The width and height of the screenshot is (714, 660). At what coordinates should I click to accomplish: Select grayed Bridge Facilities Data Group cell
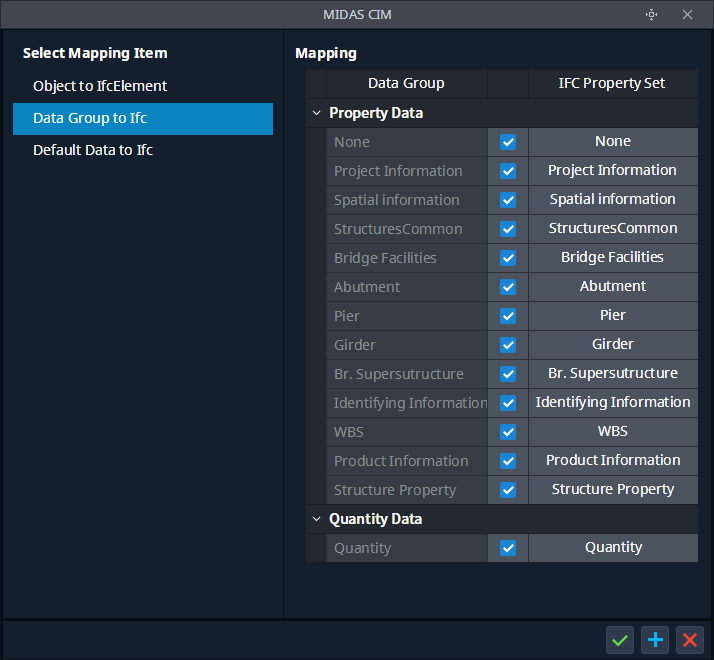pos(407,258)
